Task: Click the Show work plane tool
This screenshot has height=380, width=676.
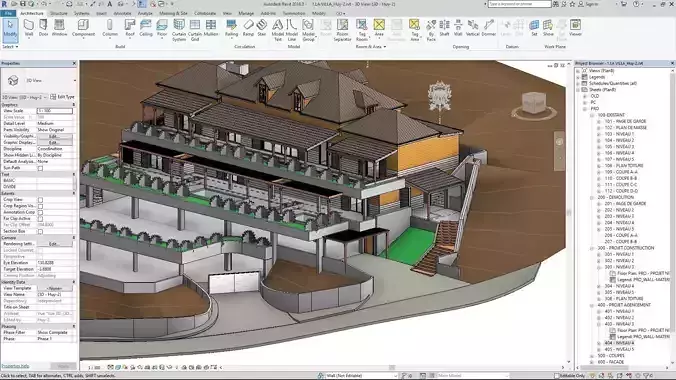Action: (x=548, y=28)
